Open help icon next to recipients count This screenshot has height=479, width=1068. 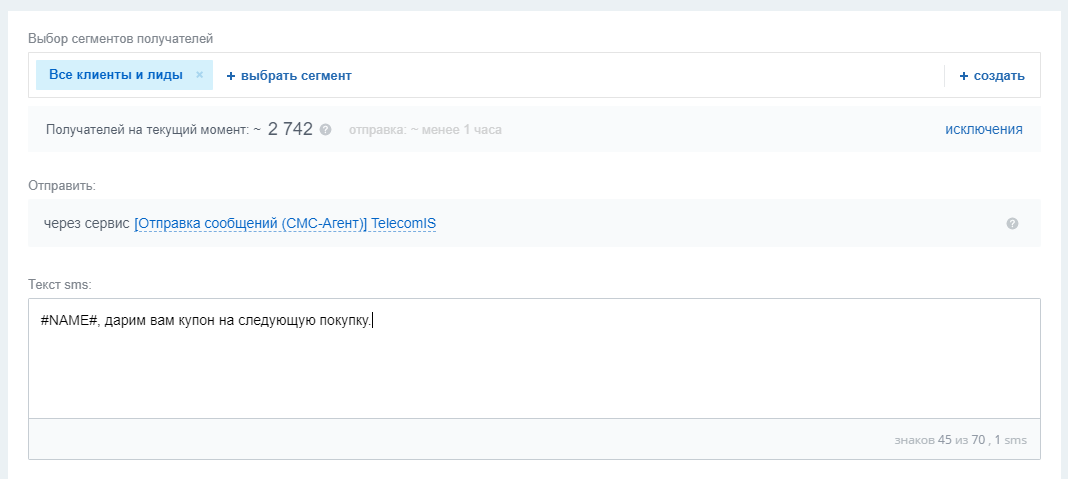[325, 130]
